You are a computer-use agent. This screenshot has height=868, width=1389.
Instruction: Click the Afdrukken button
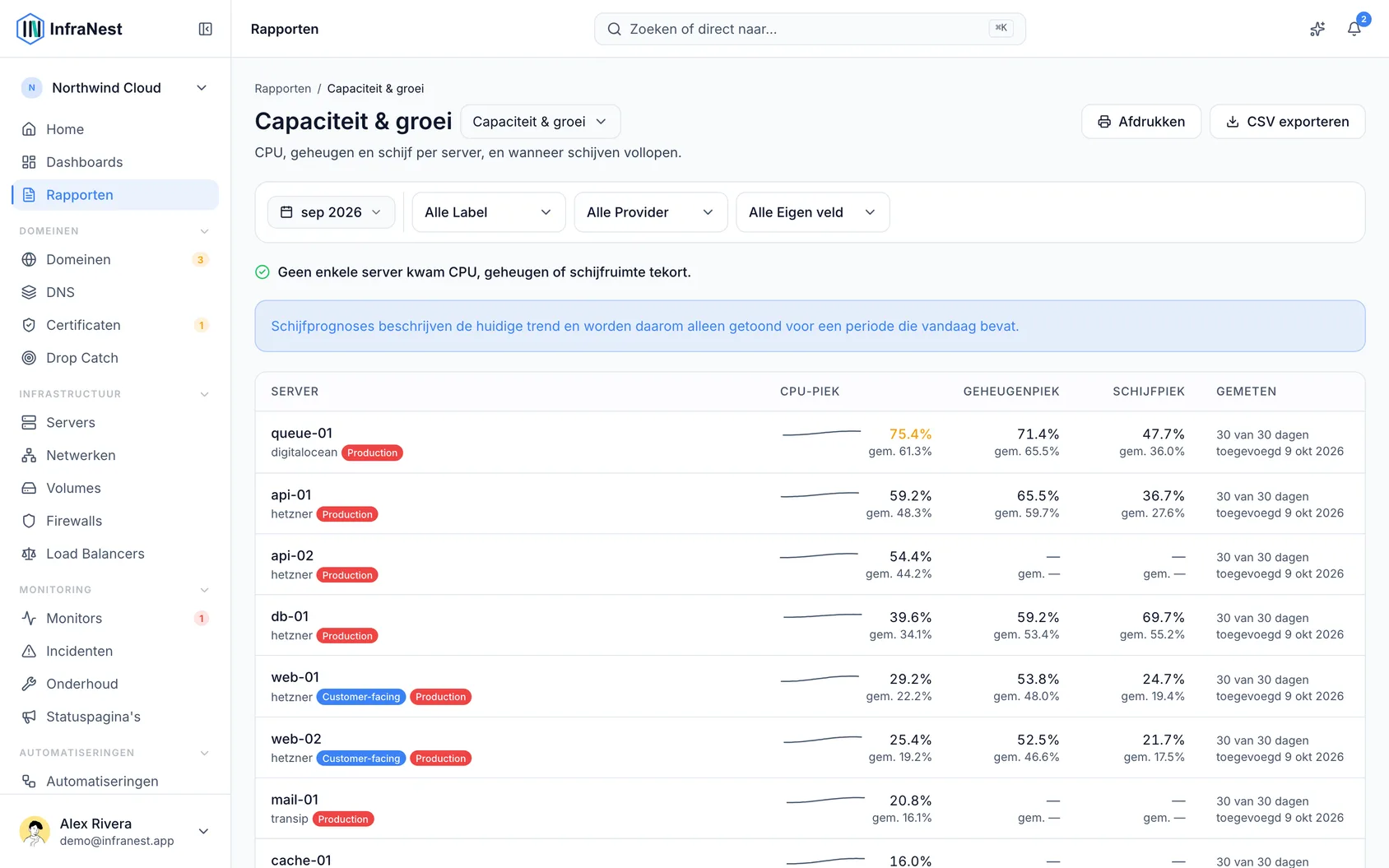pos(1141,122)
